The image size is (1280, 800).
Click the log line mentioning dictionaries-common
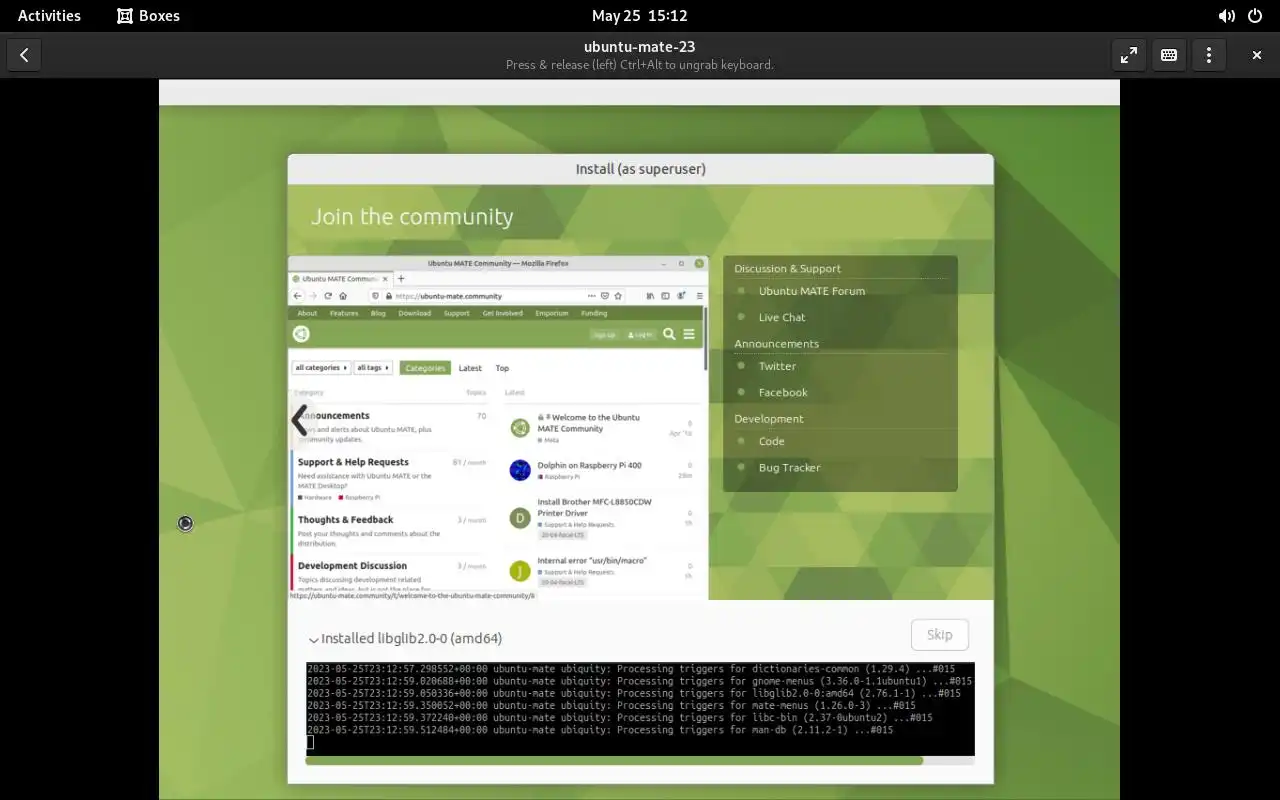point(631,669)
